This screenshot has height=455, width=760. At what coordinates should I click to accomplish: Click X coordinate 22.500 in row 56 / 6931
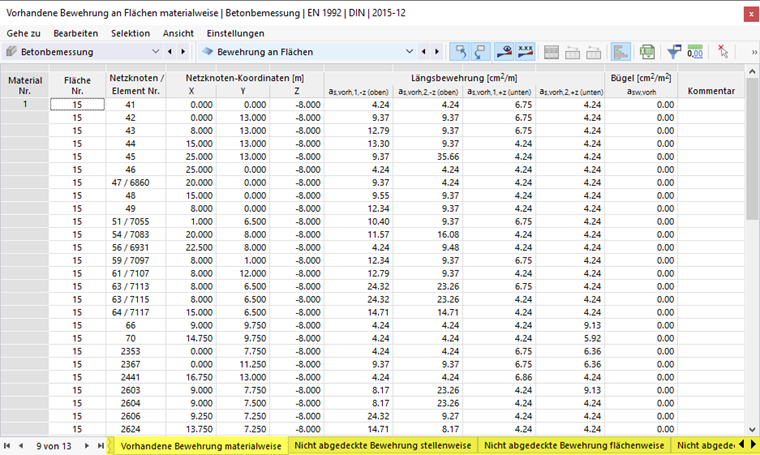191,248
